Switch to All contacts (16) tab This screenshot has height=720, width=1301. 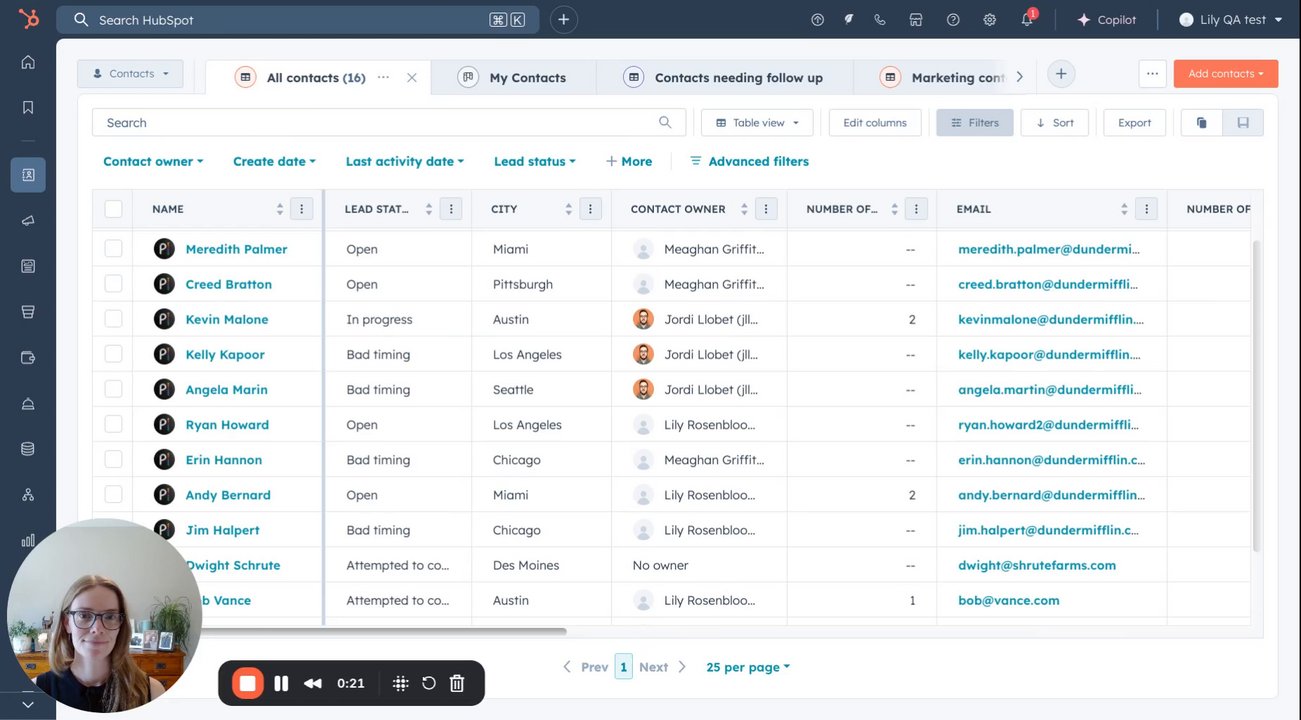(x=316, y=77)
